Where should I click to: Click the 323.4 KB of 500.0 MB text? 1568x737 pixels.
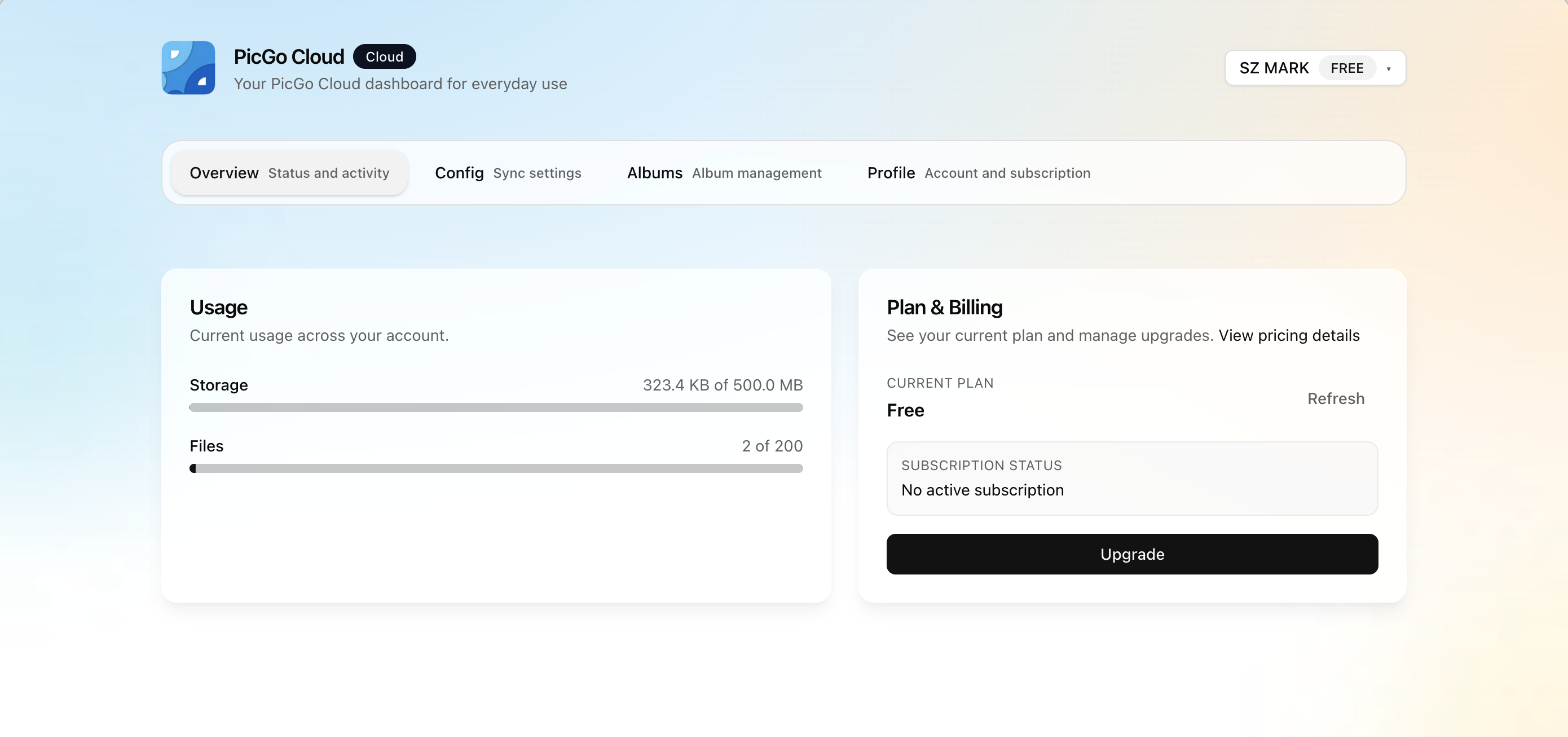pyautogui.click(x=723, y=385)
